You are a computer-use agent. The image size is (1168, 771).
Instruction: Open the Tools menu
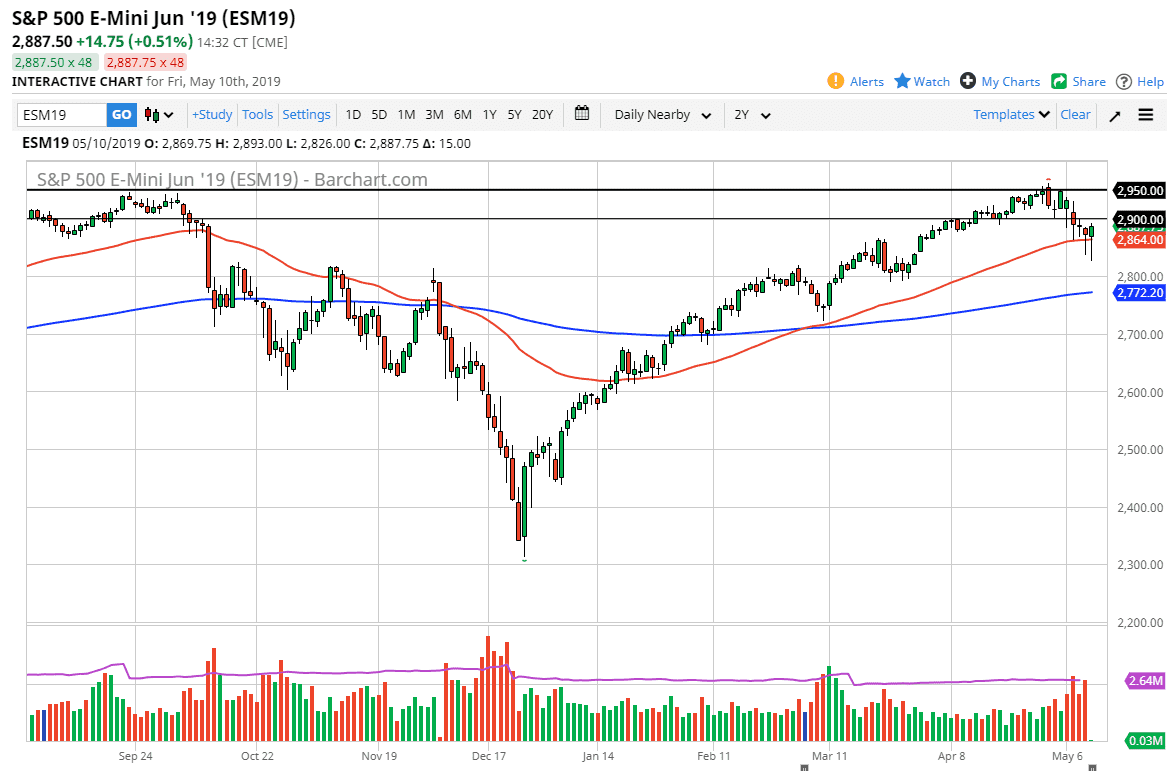pos(257,114)
